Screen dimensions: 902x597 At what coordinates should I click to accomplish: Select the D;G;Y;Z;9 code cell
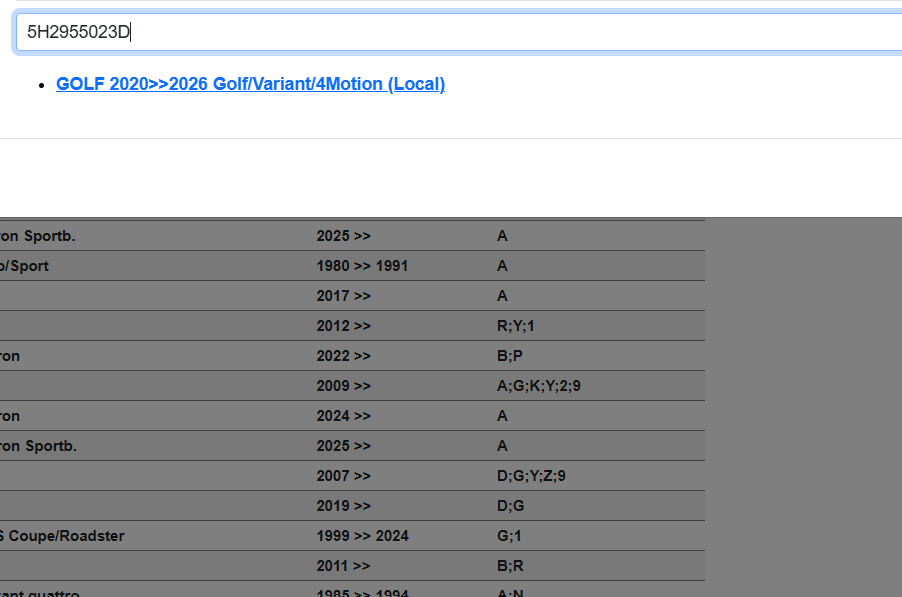pyautogui.click(x=531, y=476)
